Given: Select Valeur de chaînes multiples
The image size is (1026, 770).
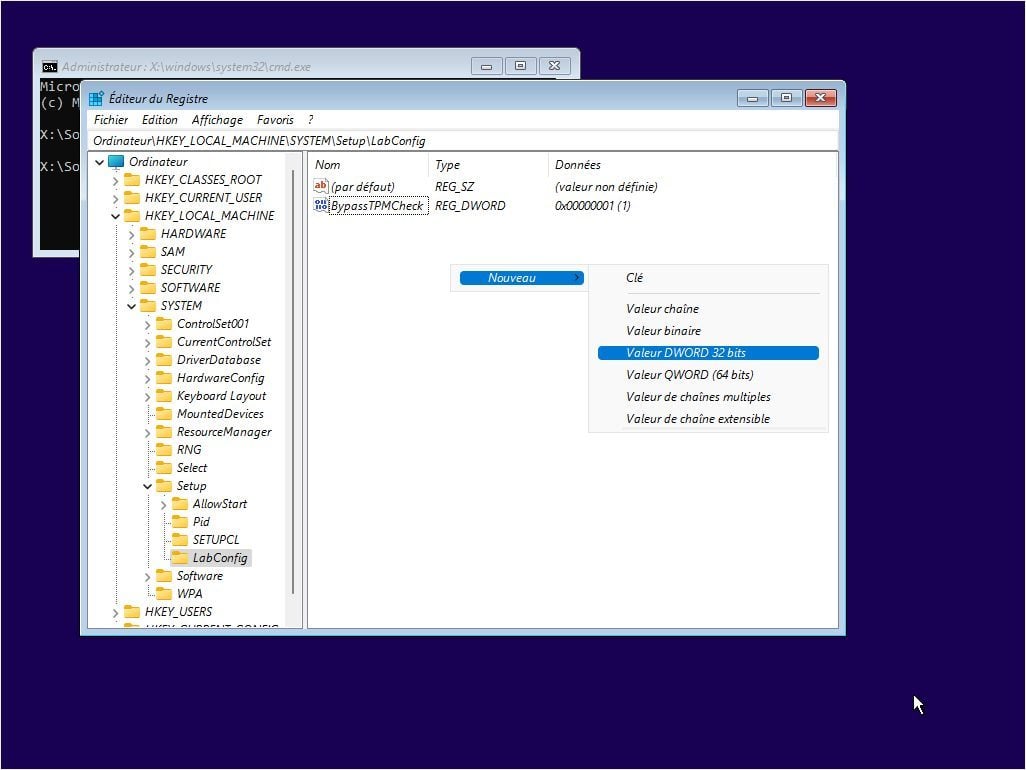Looking at the screenshot, I should (708, 397).
